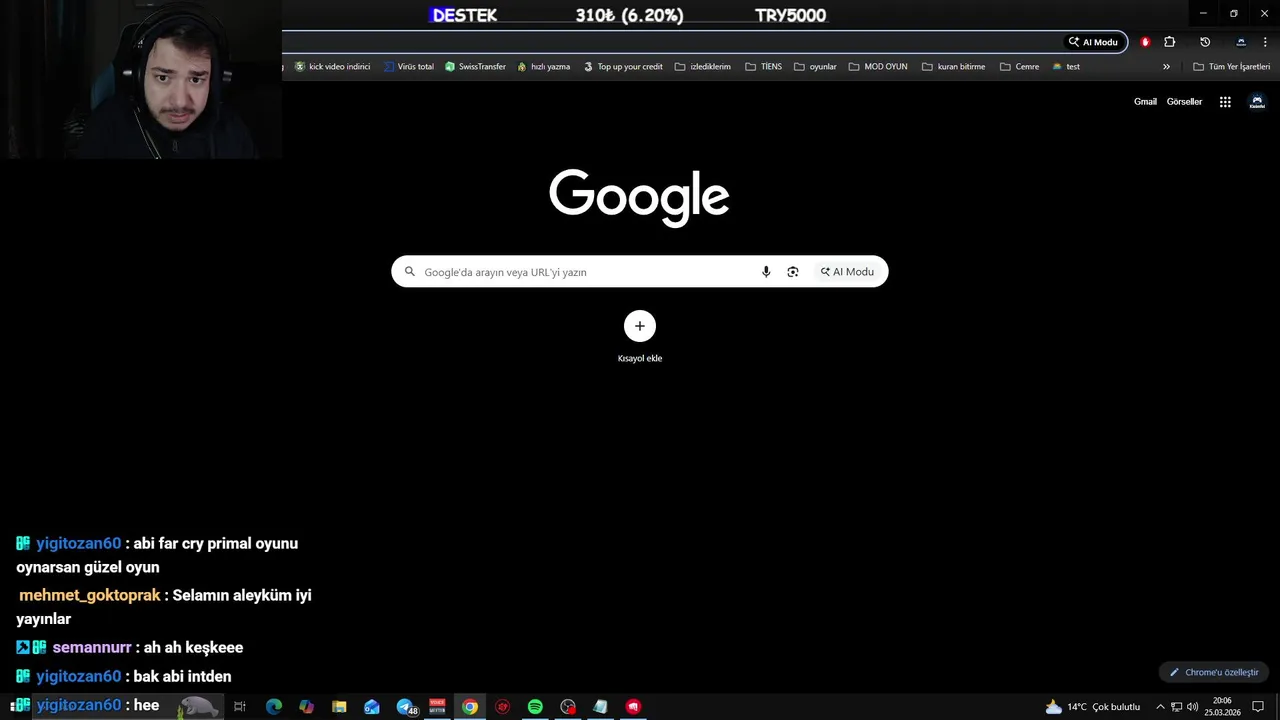This screenshot has height=720, width=1280.
Task: Open kick video indirici bookmark
Action: (332, 67)
